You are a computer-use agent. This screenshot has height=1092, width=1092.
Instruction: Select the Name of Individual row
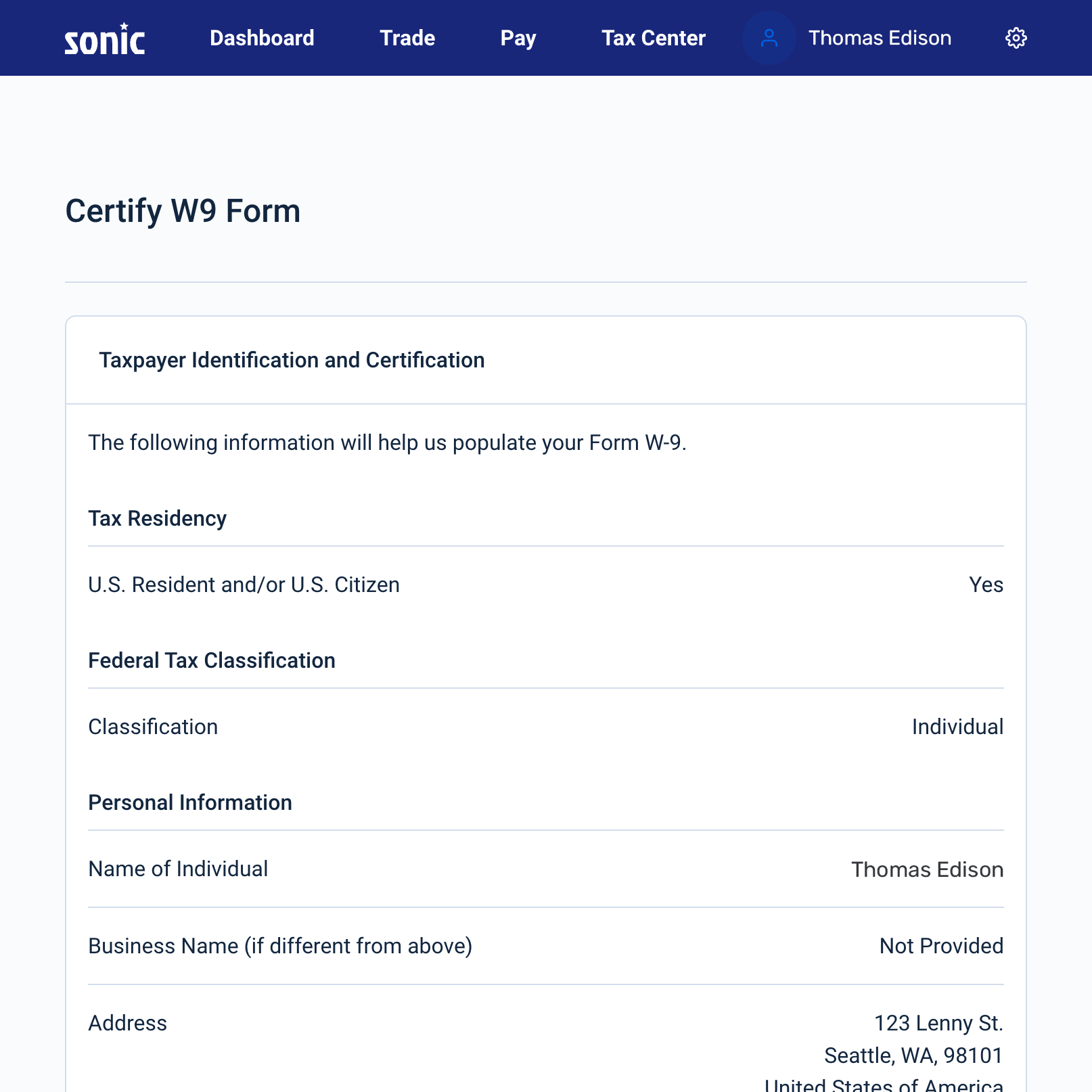(x=177, y=869)
